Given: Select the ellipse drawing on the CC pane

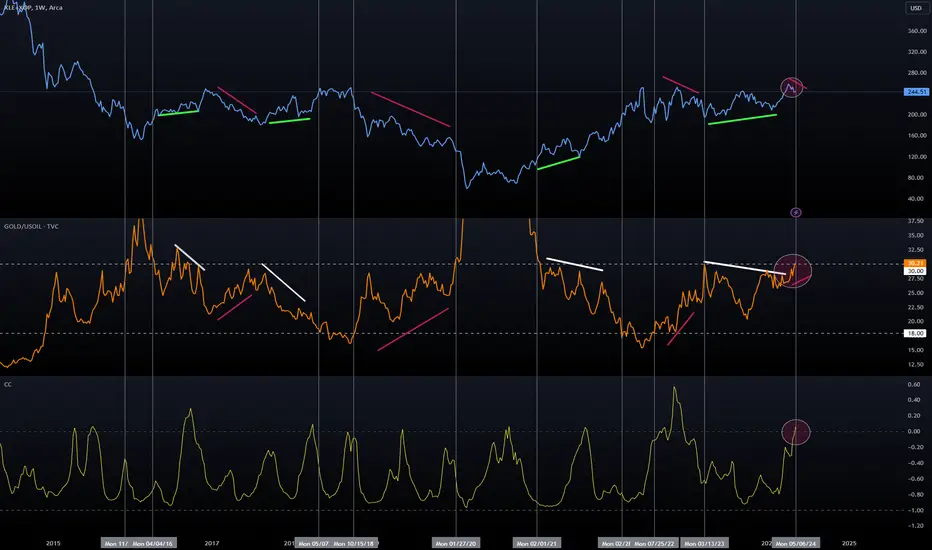Looking at the screenshot, I should [796, 432].
